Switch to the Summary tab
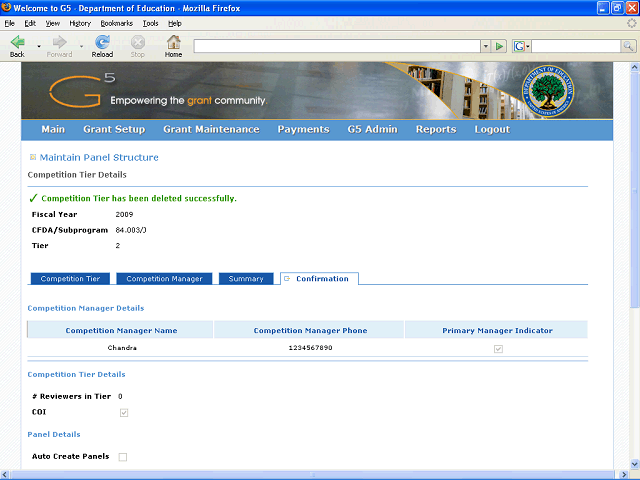The image size is (640, 480). point(246,278)
